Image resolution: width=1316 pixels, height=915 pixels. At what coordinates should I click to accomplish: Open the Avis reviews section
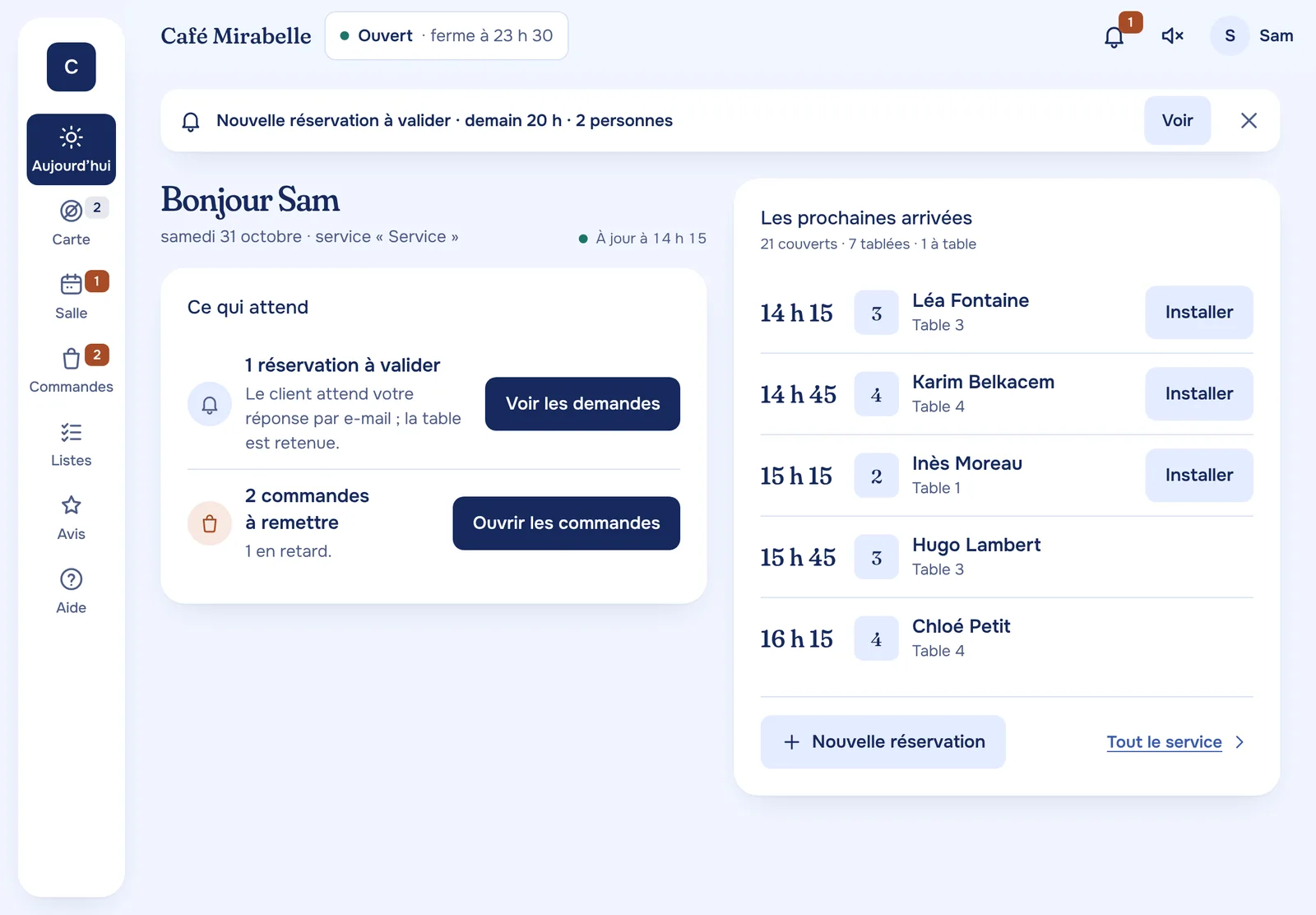tap(72, 517)
